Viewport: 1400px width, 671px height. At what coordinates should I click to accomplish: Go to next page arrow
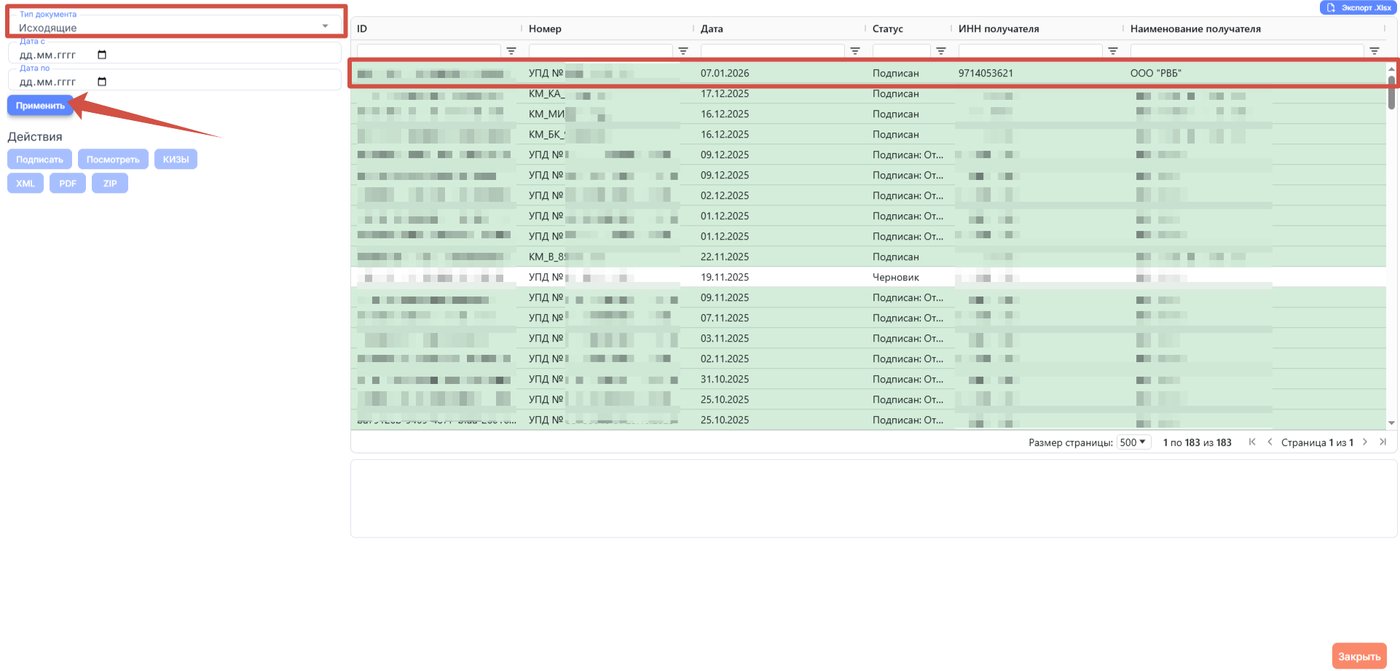[x=1364, y=442]
